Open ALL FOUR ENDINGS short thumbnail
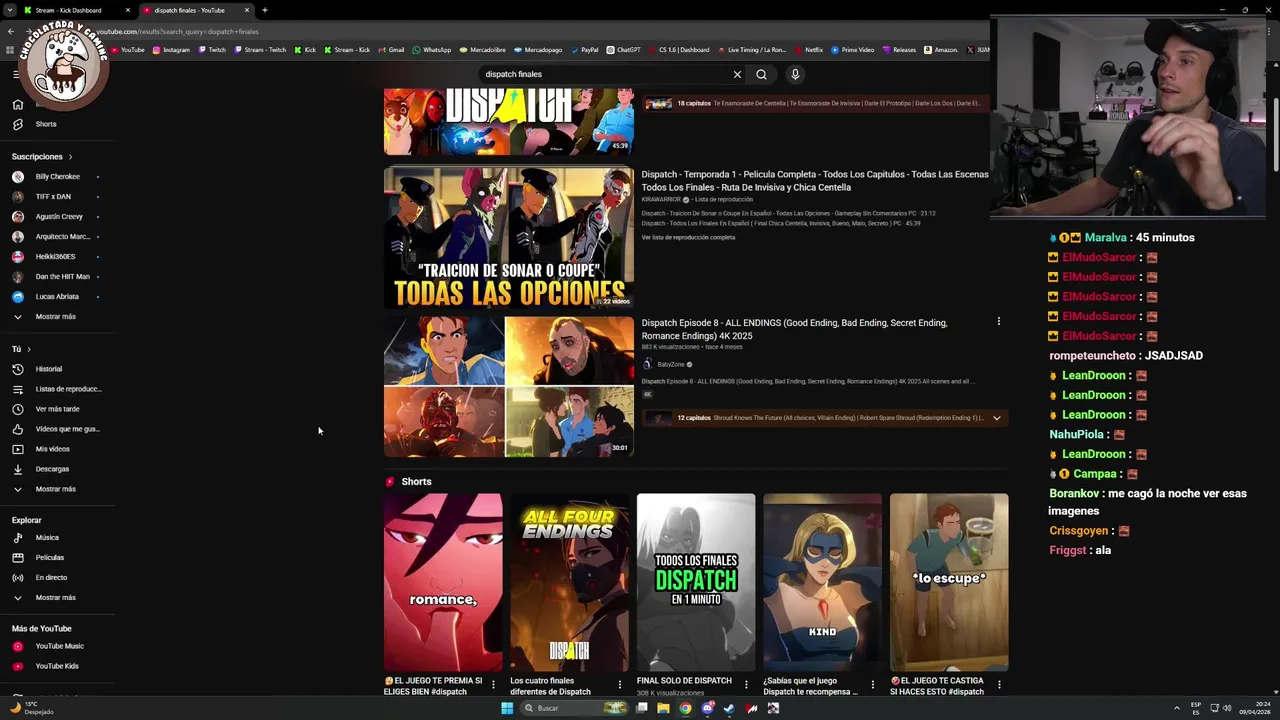 pos(569,582)
